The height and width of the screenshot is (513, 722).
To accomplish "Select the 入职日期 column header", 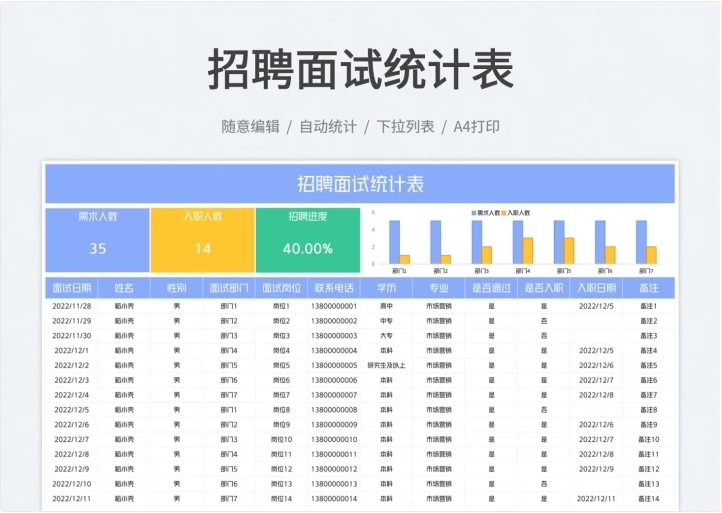I will [x=596, y=288].
